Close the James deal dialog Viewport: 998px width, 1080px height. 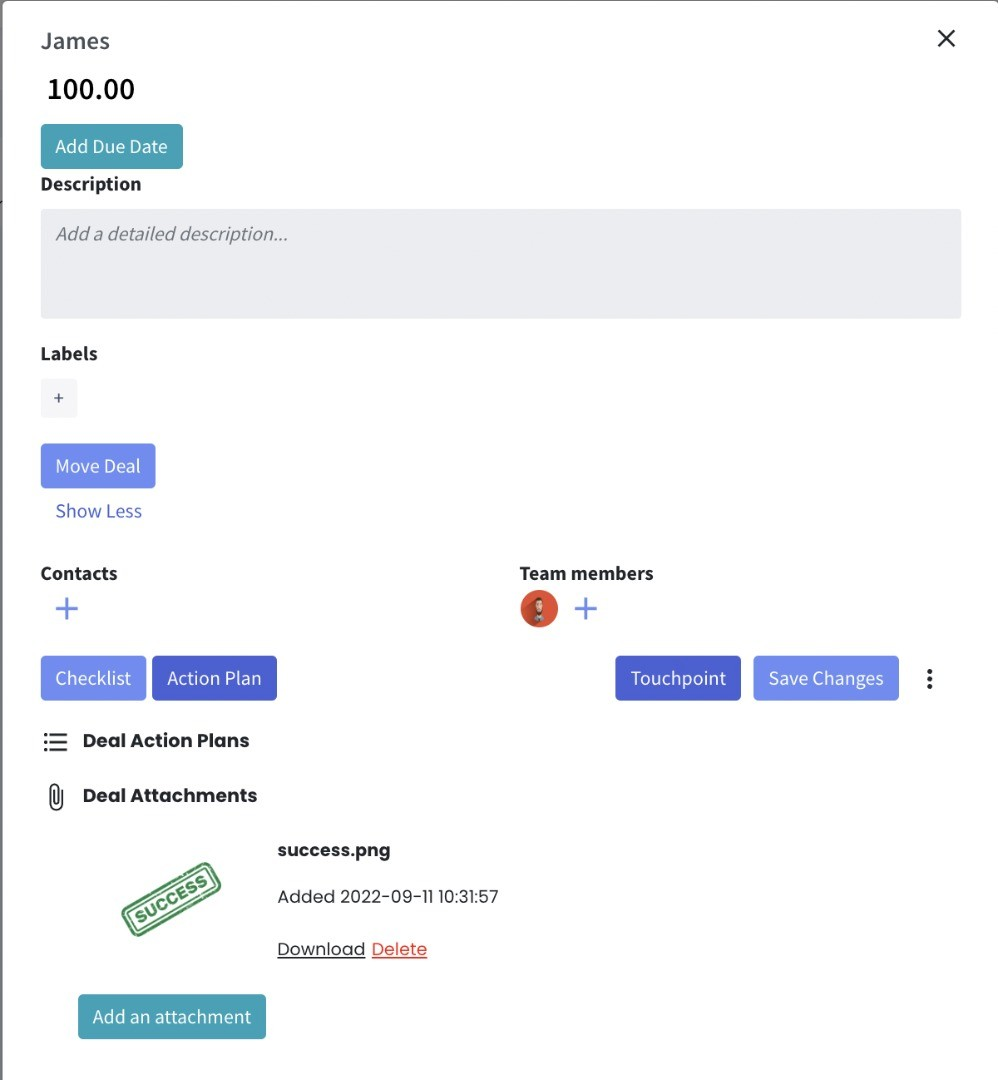click(x=945, y=38)
